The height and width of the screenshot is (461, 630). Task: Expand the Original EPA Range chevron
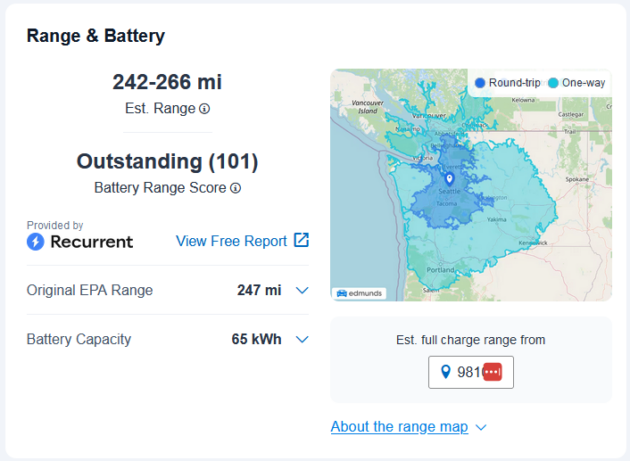click(x=302, y=290)
